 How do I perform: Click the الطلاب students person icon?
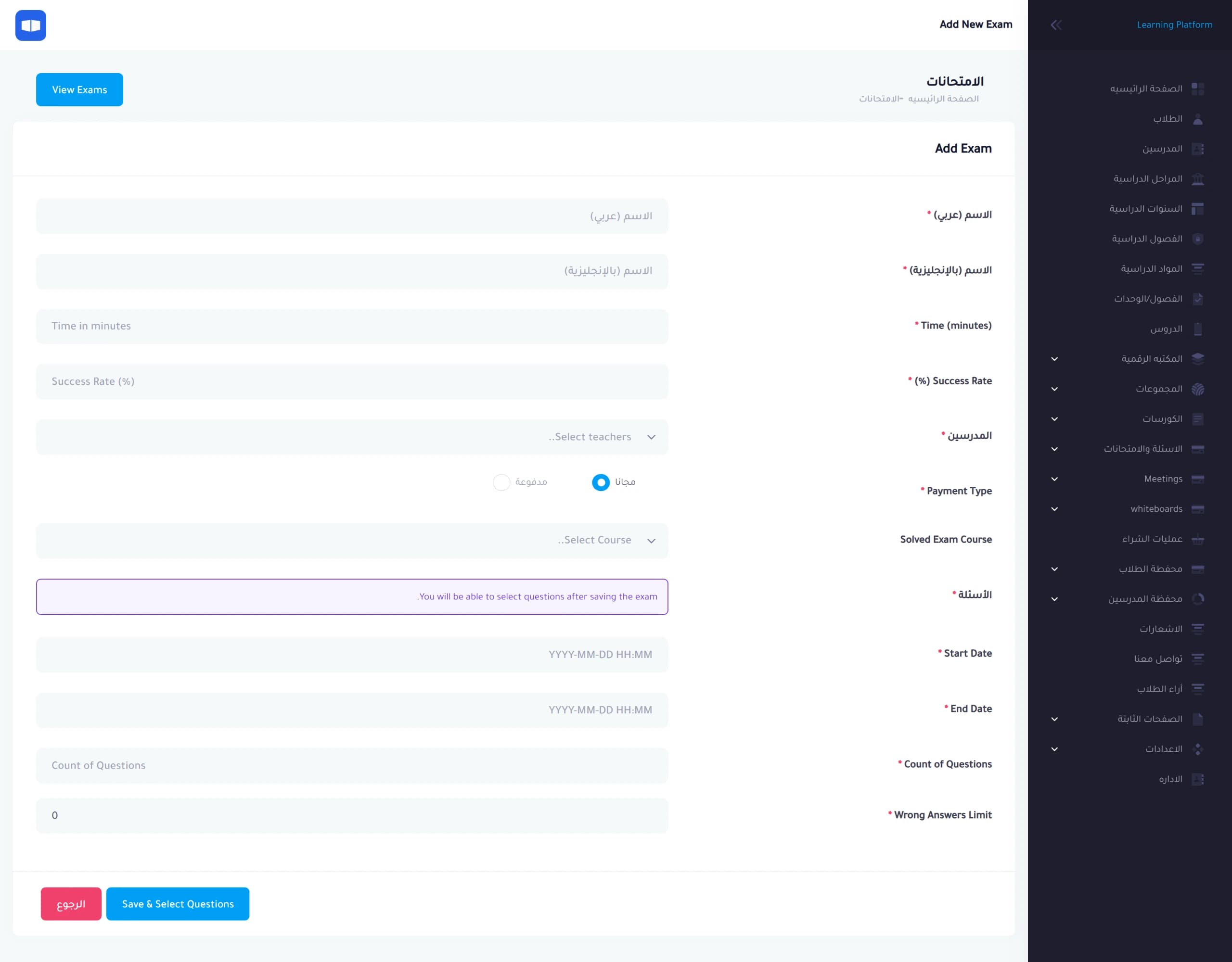tap(1197, 119)
